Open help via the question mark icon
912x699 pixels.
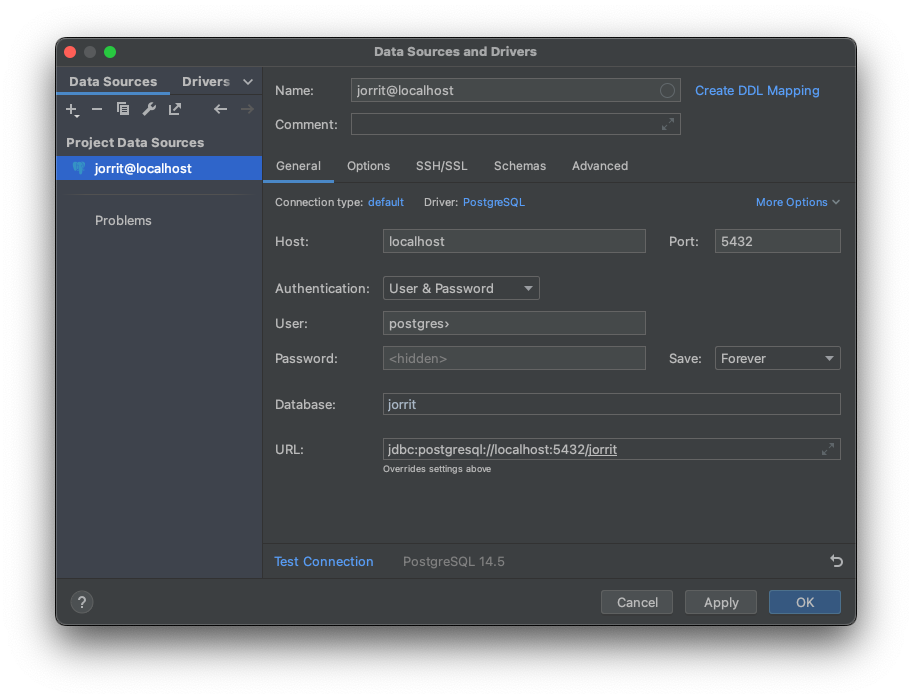coord(81,602)
